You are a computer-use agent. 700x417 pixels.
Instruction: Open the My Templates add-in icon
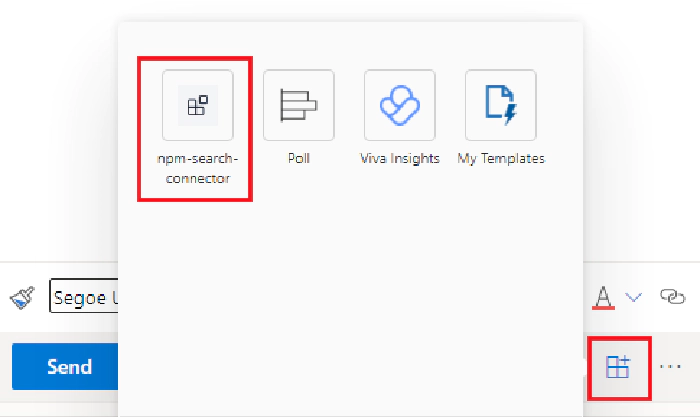[500, 105]
